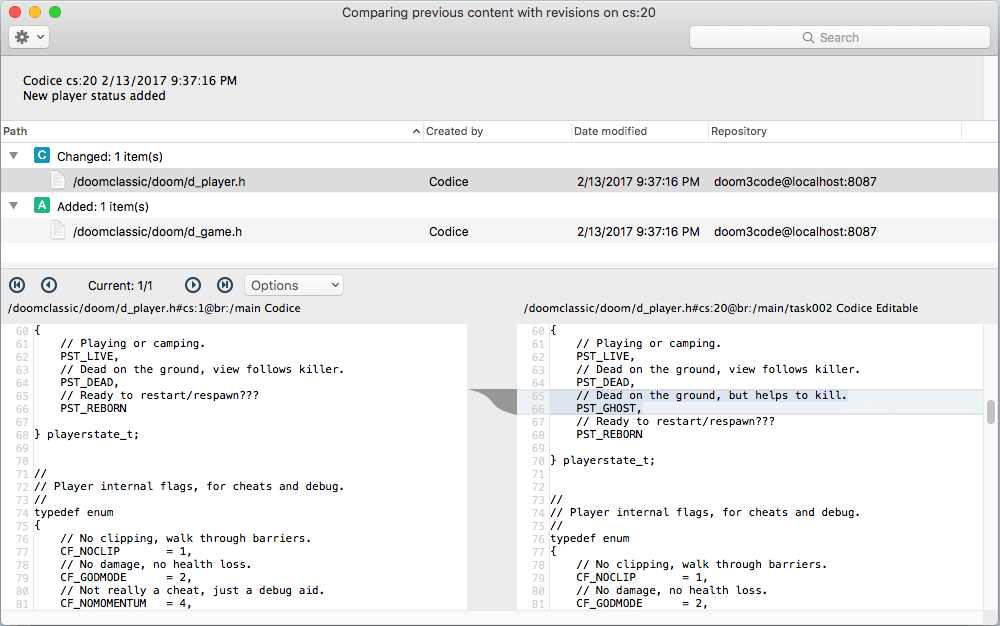Click '// Dead on the ground, but helps to kill.'
Viewport: 1000px width, 626px height.
(711, 395)
